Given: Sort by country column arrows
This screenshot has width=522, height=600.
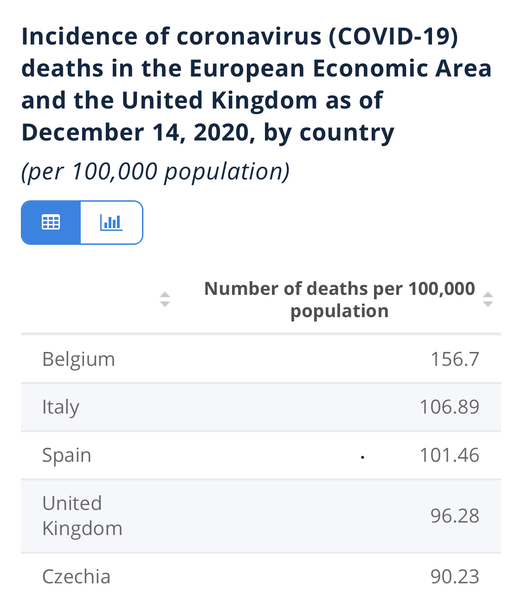Looking at the screenshot, I should point(165,299).
